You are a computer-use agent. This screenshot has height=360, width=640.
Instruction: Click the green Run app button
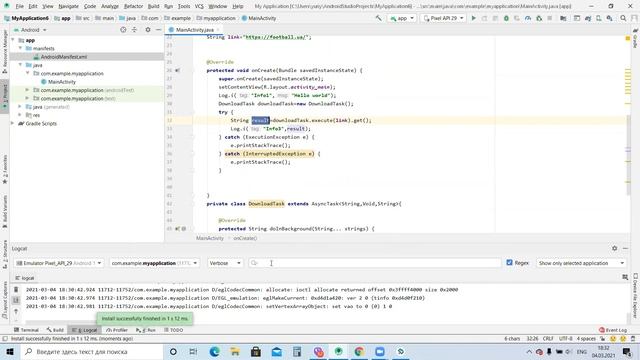[x=473, y=18]
